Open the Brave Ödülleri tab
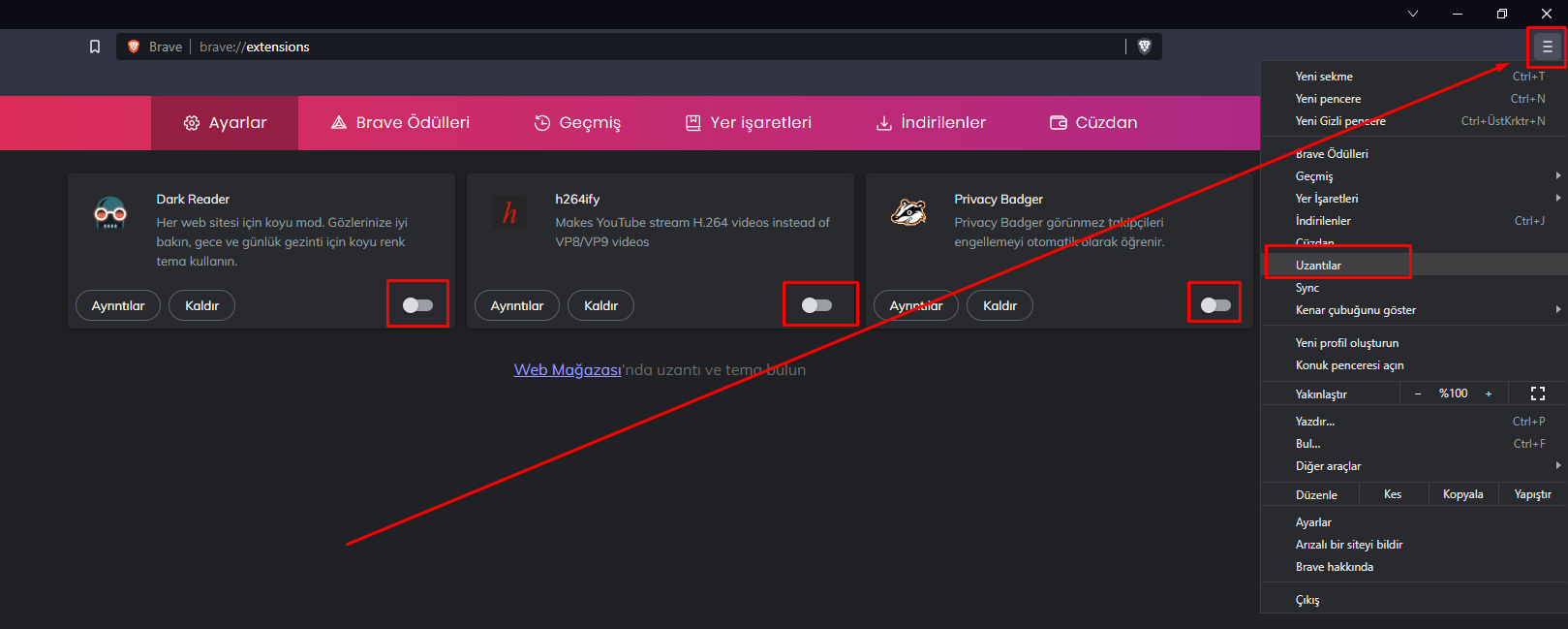This screenshot has width=1568, height=629. pyautogui.click(x=400, y=123)
